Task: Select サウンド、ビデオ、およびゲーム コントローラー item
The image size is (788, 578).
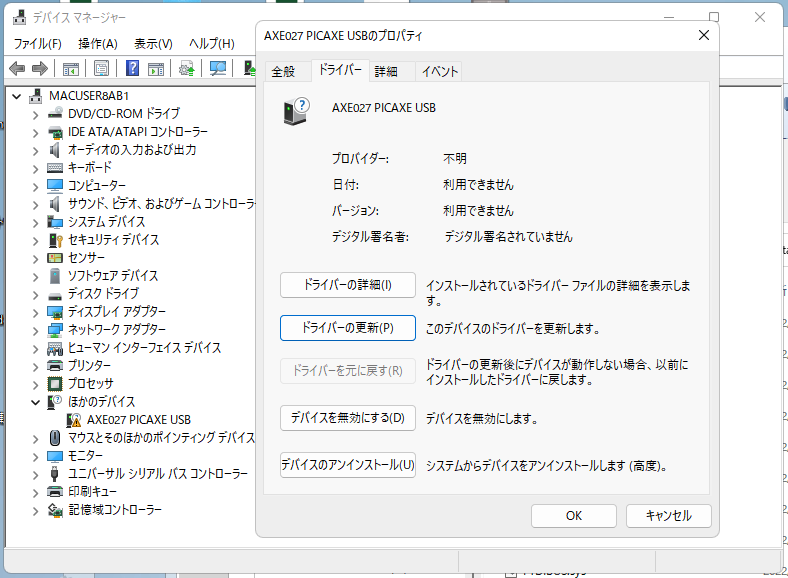Action: (x=162, y=204)
